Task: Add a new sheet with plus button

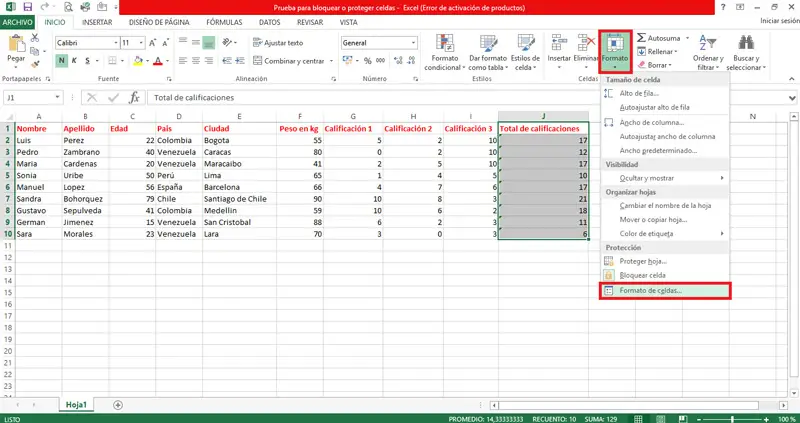Action: [118, 405]
